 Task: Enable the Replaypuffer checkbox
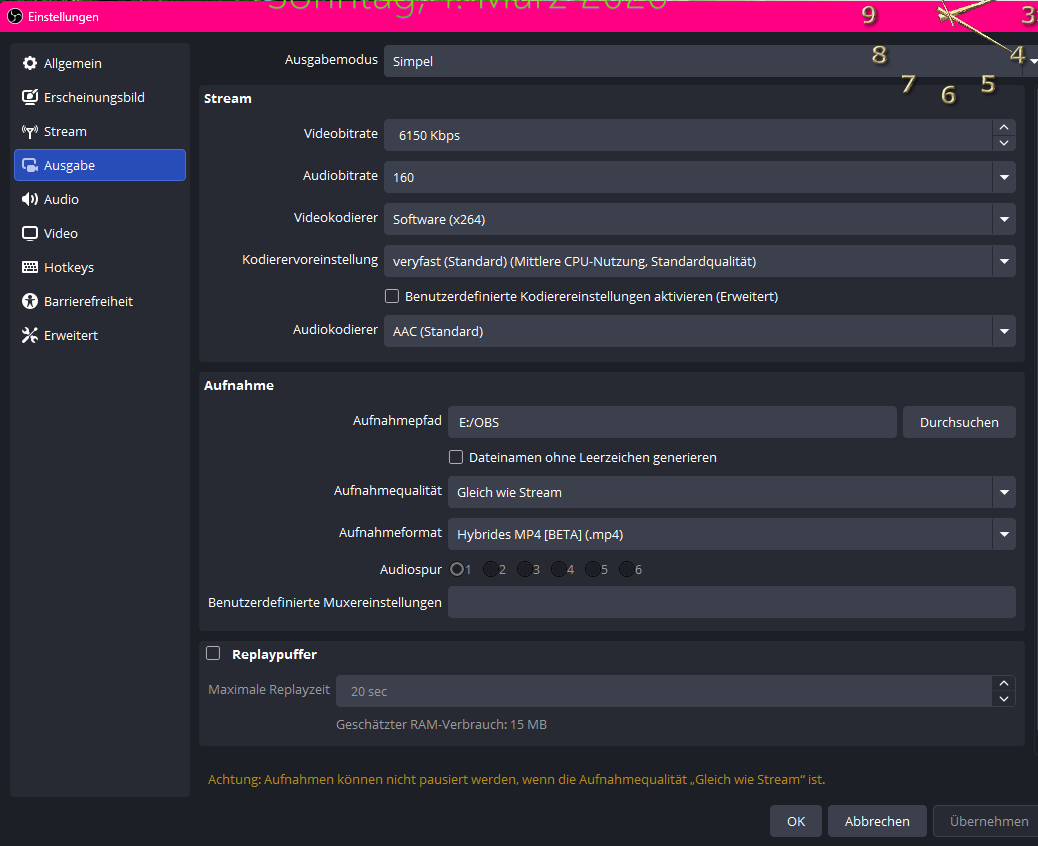pyautogui.click(x=213, y=653)
